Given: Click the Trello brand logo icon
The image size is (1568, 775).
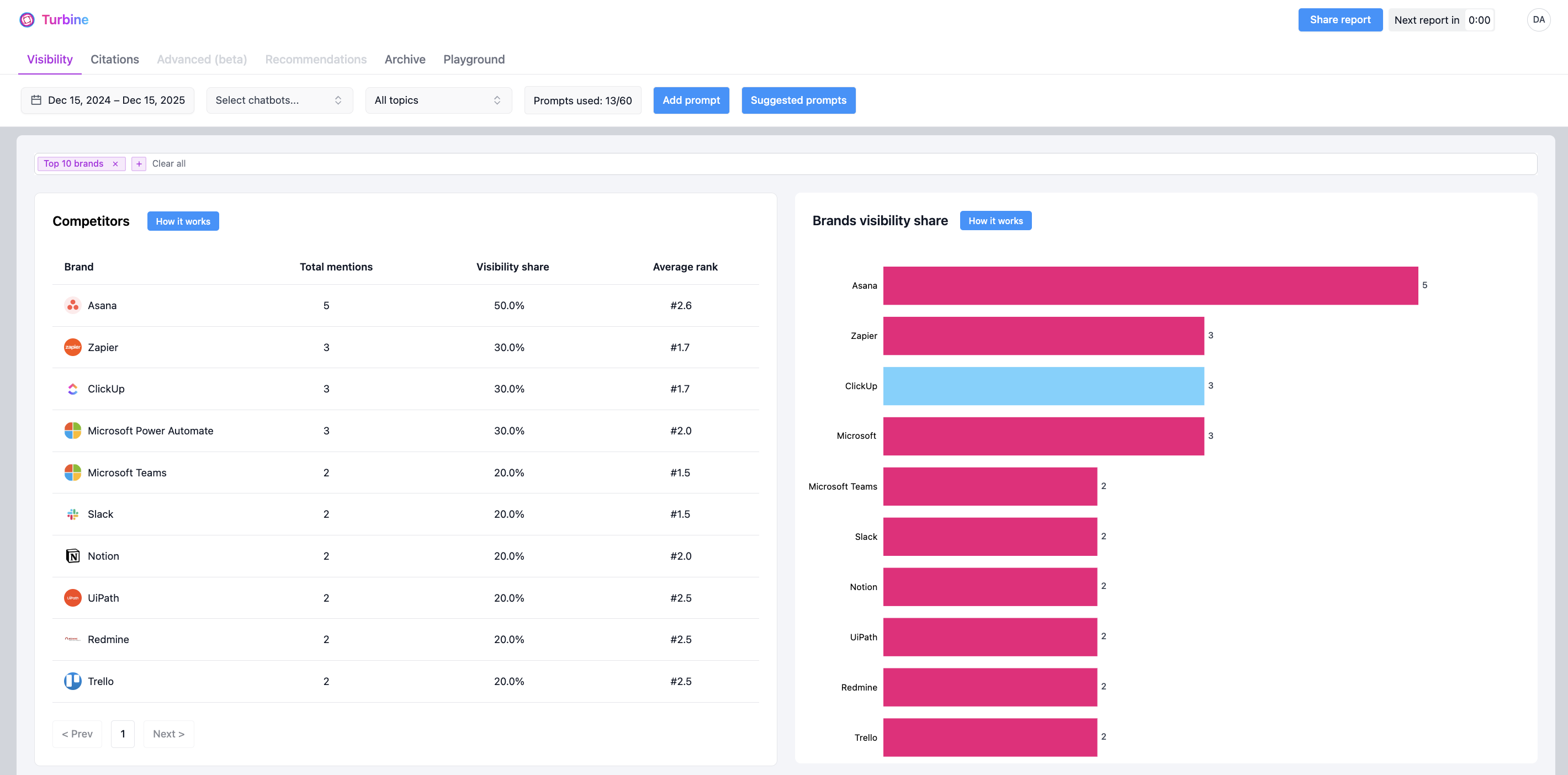Looking at the screenshot, I should [x=72, y=681].
